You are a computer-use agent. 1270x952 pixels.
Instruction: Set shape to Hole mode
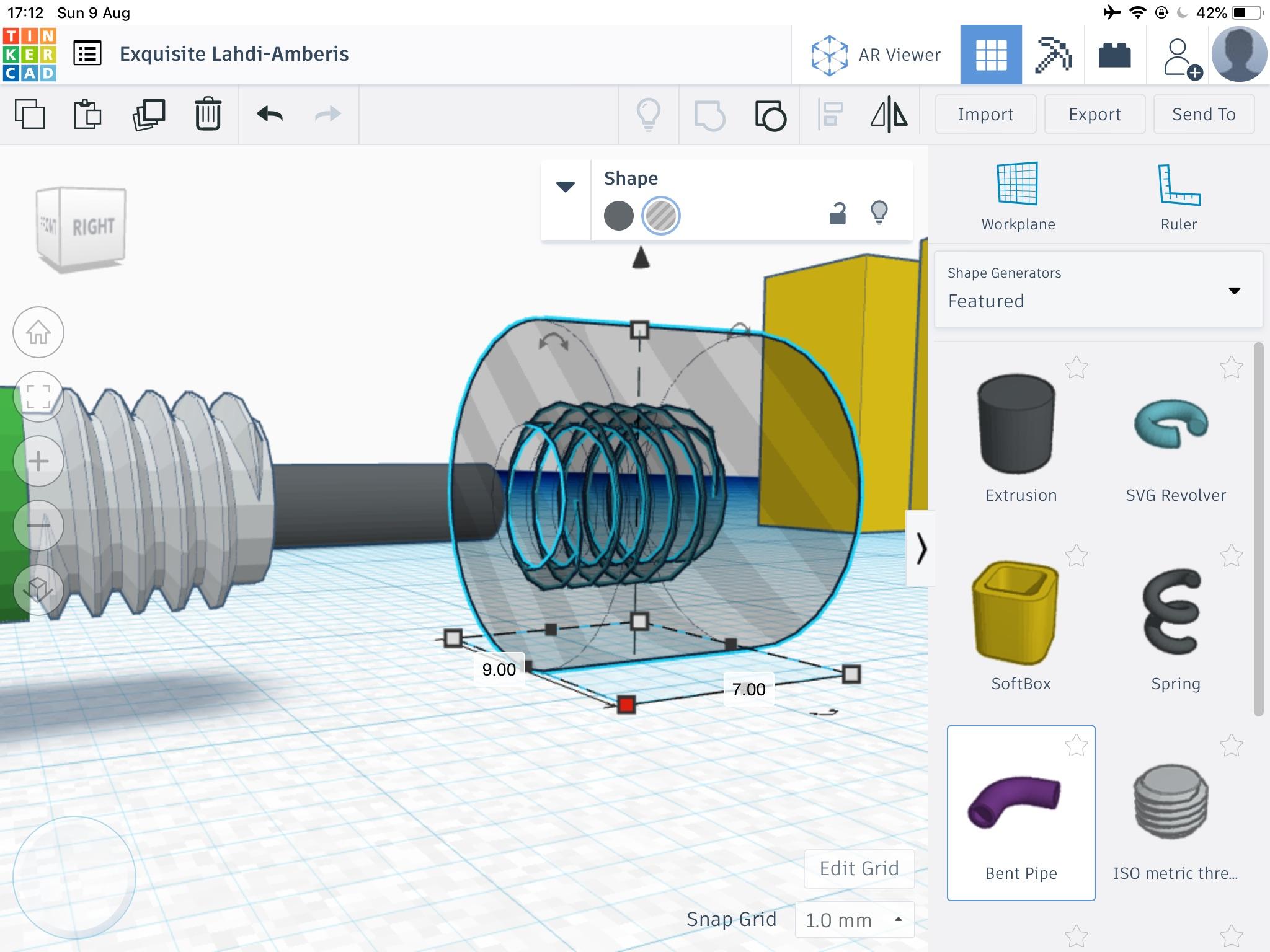(660, 216)
